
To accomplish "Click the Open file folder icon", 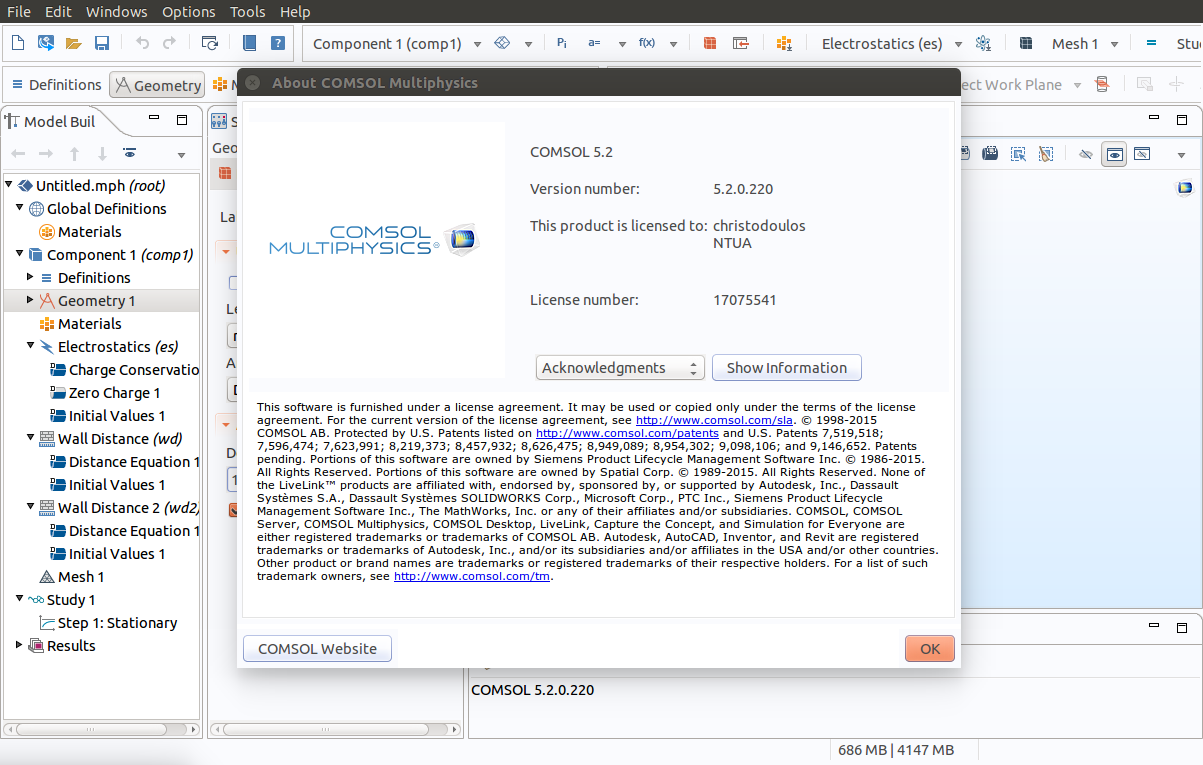I will pos(73,43).
